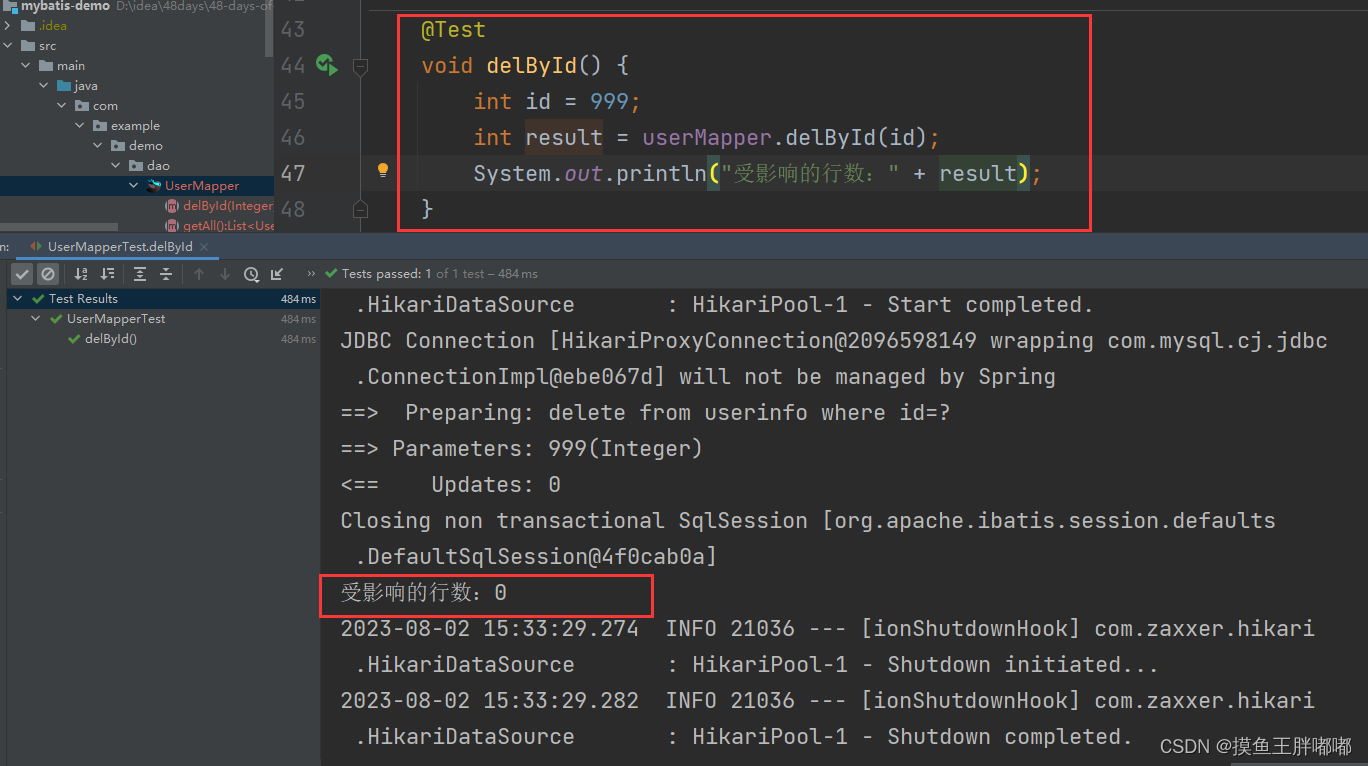Select Test Results root row
Viewport: 1368px width, 766px height.
163,299
